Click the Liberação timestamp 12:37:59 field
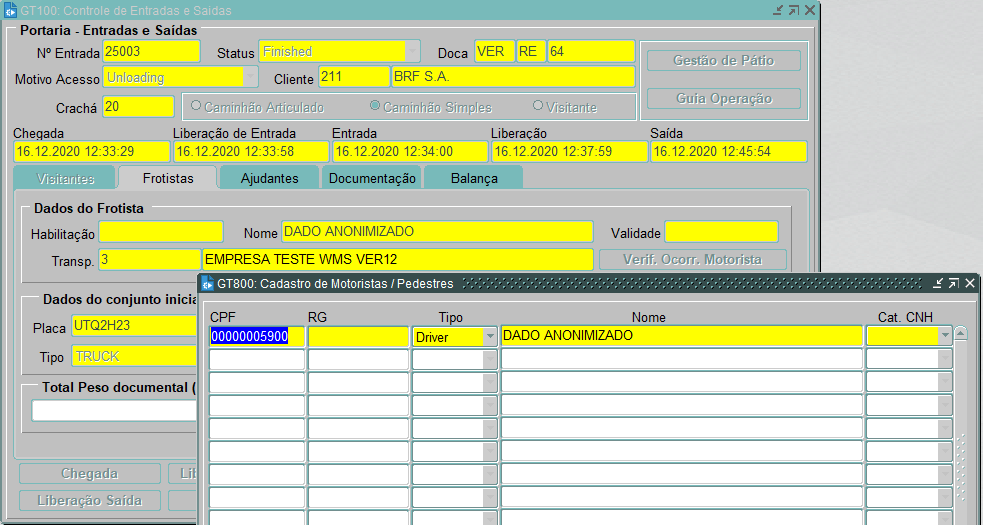The image size is (983, 525). tap(569, 152)
